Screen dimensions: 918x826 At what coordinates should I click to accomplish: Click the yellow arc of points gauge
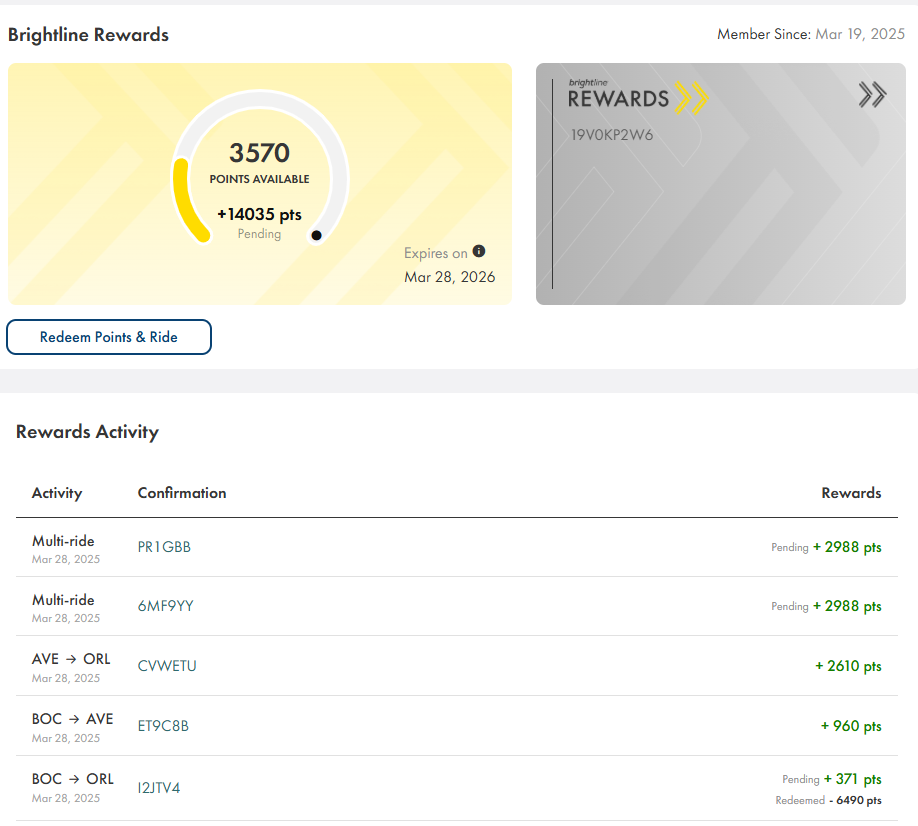[184, 200]
